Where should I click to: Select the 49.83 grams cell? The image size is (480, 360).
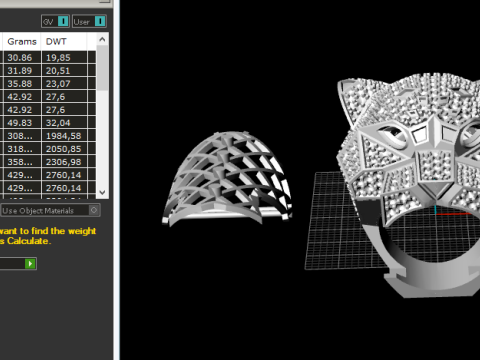[x=22, y=123]
